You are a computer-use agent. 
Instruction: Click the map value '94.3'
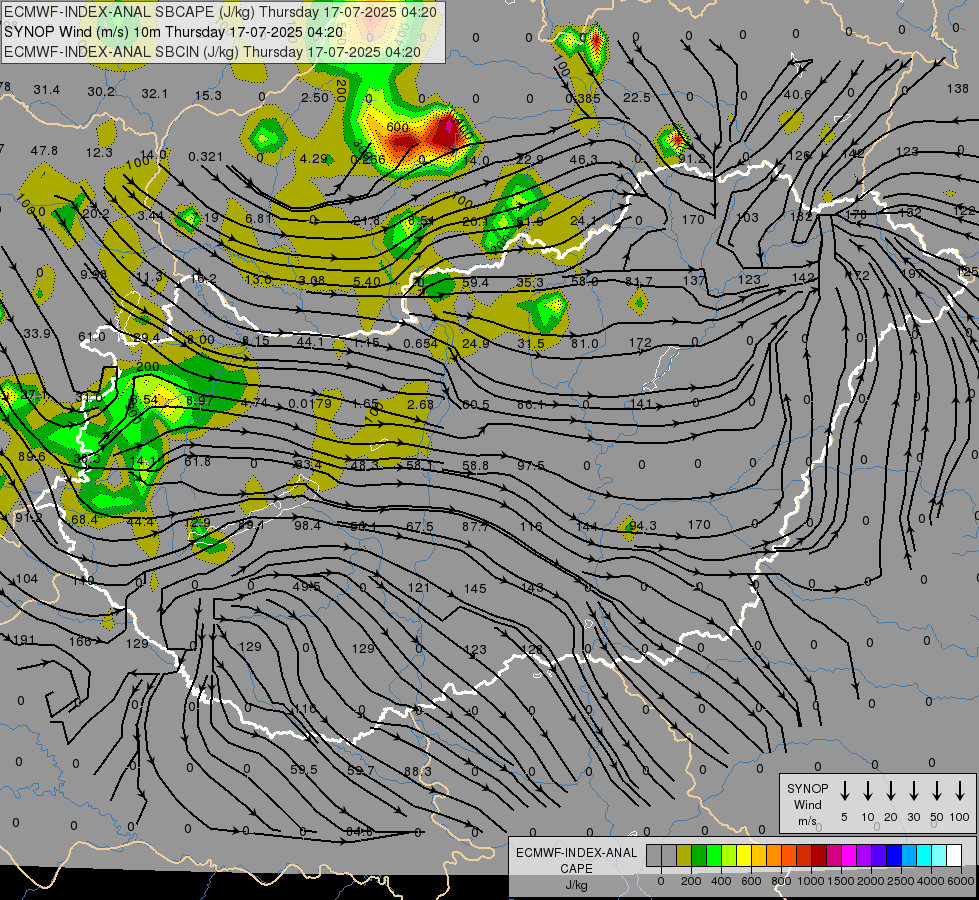642,526
